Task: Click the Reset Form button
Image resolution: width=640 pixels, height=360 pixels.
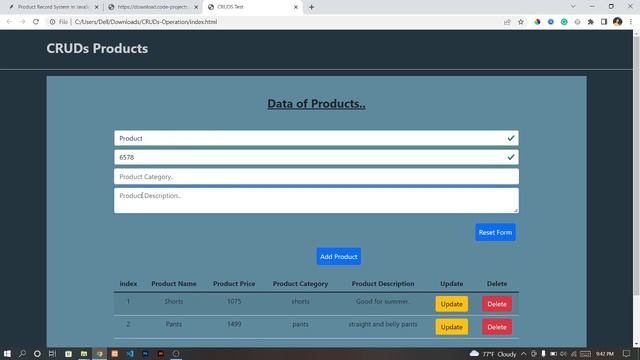Action: pos(495,232)
